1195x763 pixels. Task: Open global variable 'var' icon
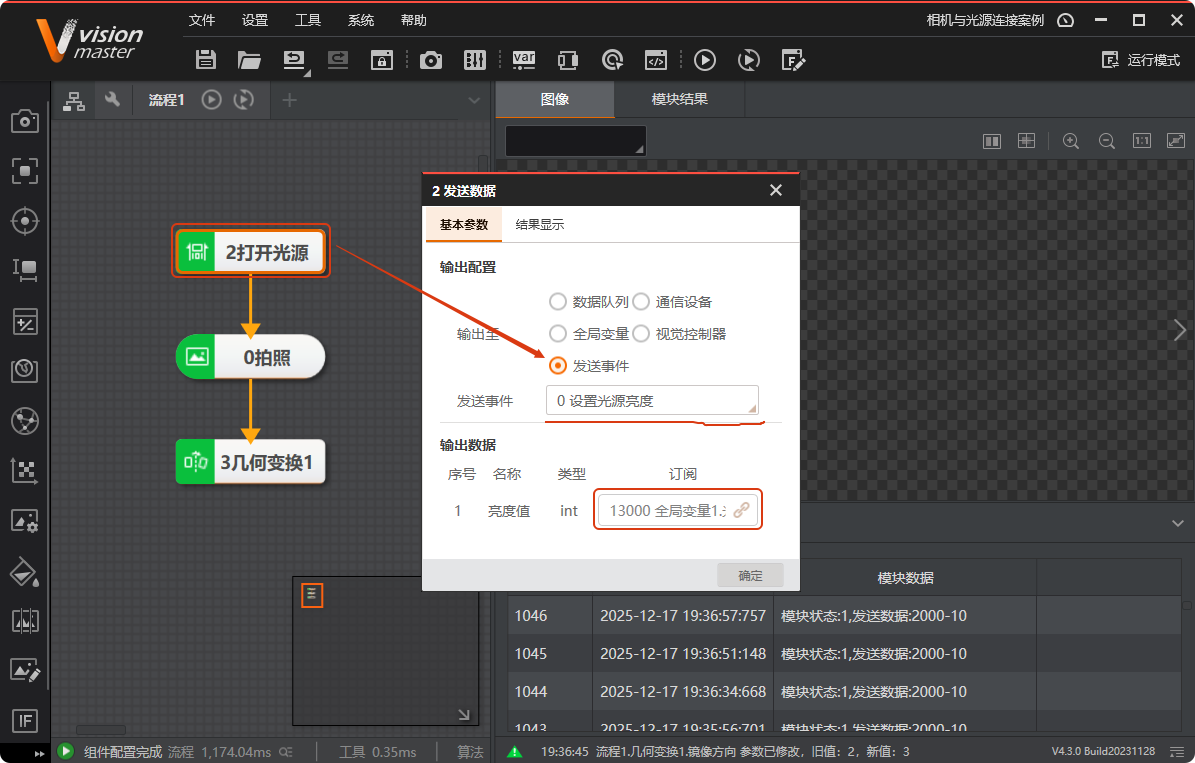point(524,59)
